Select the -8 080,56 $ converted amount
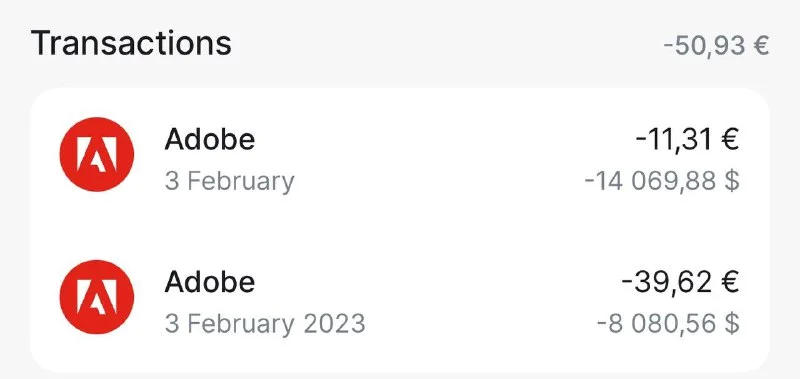The width and height of the screenshot is (800, 379). pos(668,323)
